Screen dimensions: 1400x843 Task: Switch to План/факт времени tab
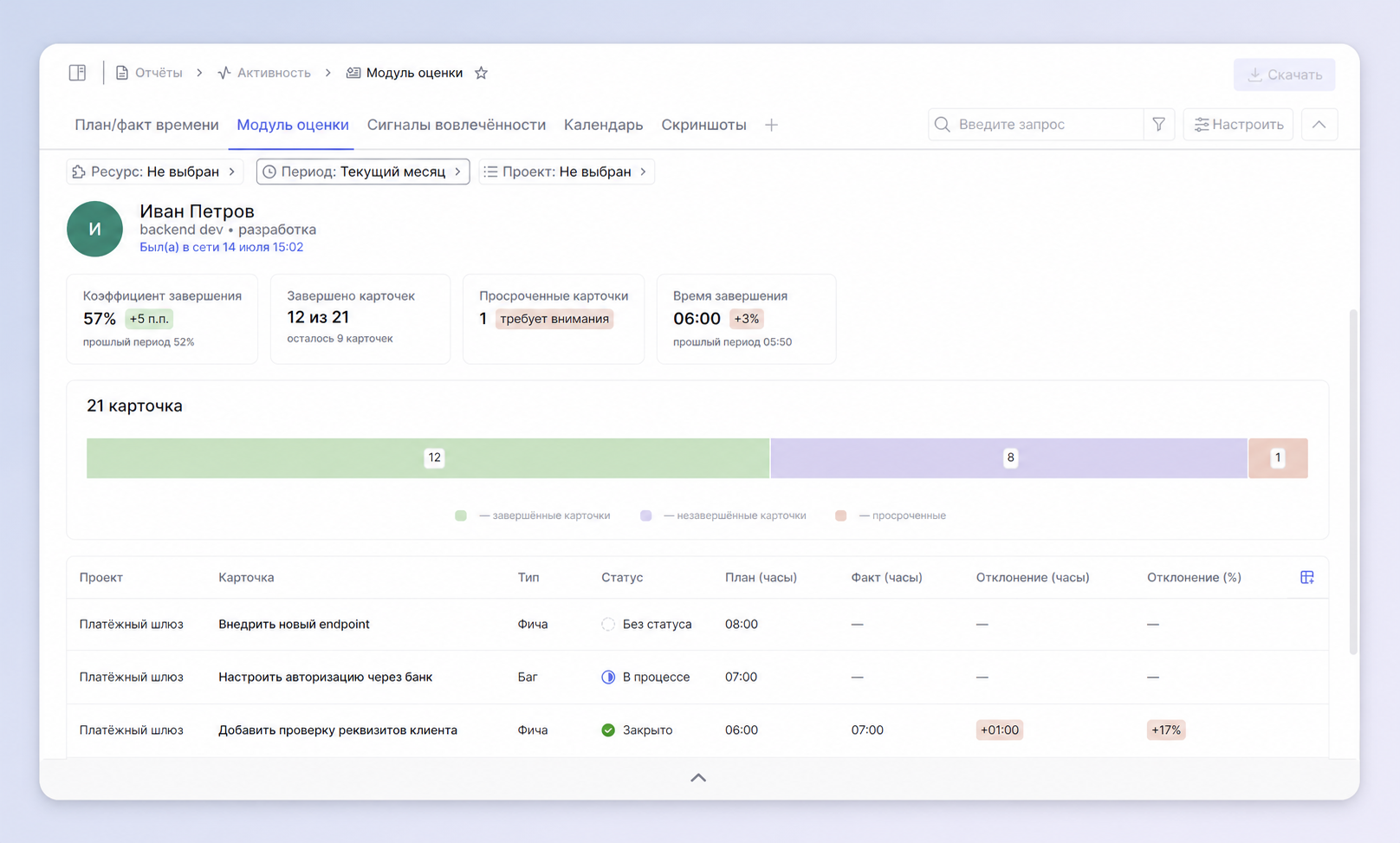point(146,125)
